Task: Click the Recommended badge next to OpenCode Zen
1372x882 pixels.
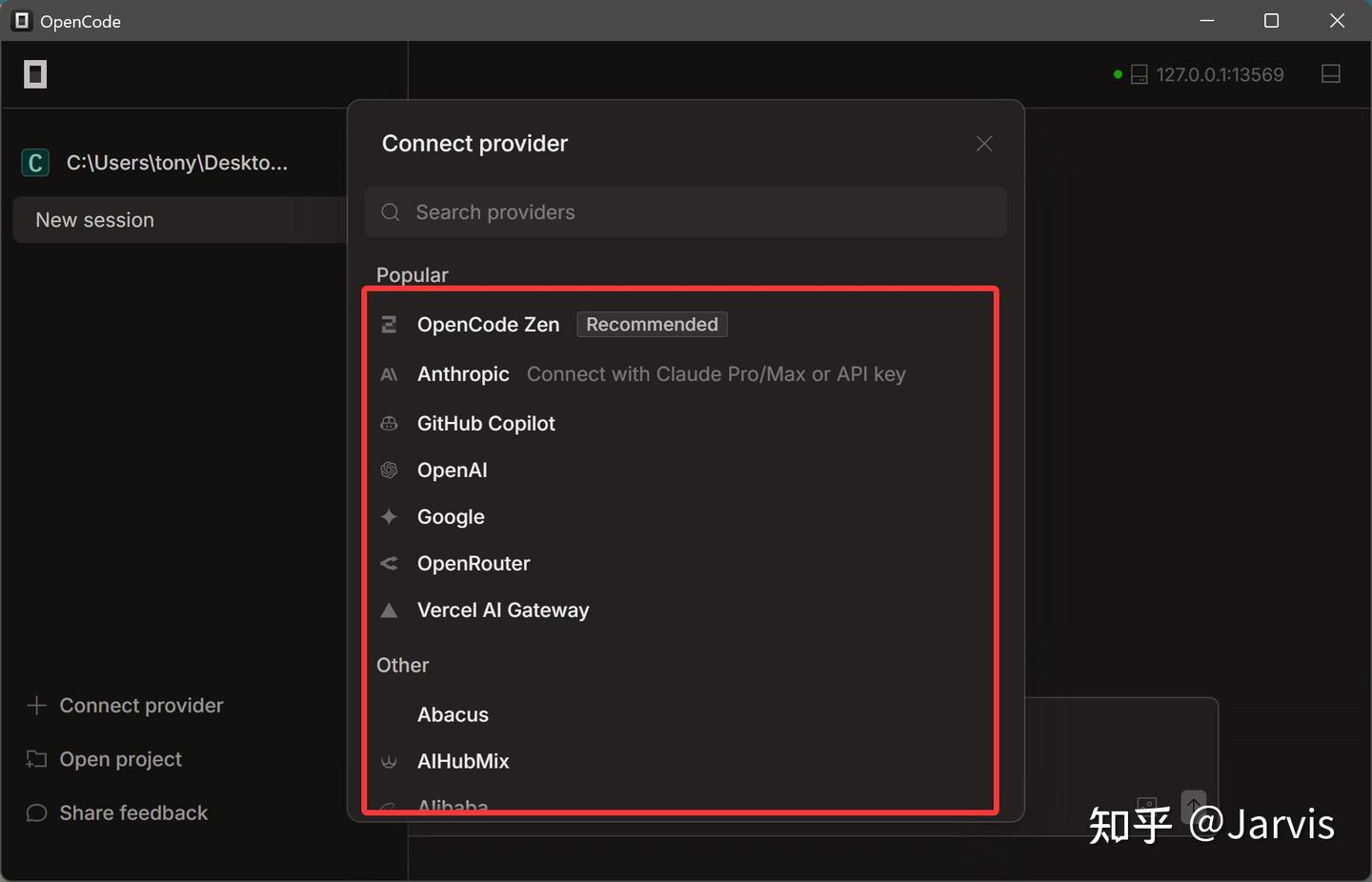Action: point(653,325)
